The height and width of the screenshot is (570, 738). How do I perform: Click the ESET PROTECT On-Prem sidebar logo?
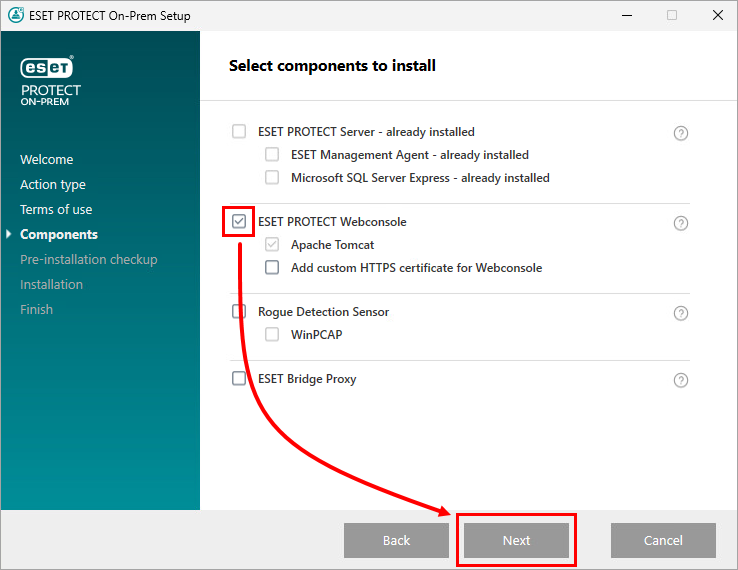51,82
